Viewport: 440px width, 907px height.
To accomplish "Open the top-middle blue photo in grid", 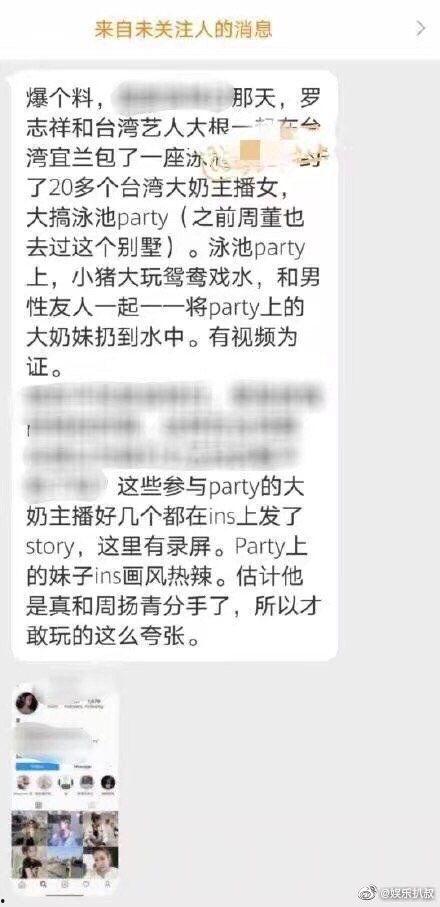I will (x=65, y=828).
